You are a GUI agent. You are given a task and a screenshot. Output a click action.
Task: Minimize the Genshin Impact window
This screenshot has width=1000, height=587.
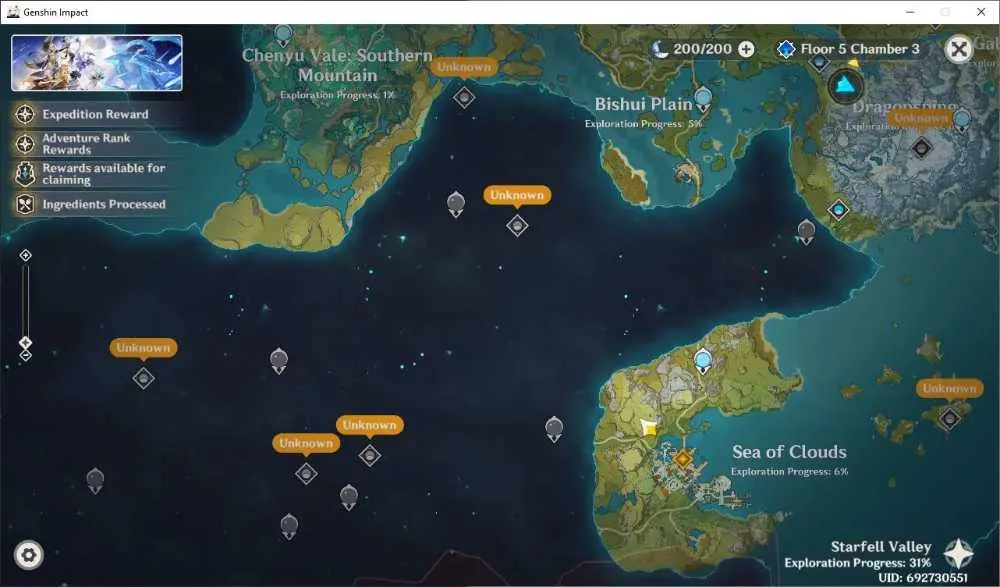point(910,12)
